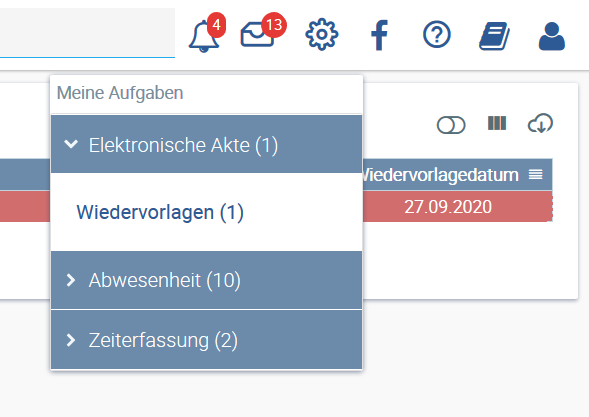Sort by the Wiedervorlagedatum column header

pyautogui.click(x=440, y=175)
